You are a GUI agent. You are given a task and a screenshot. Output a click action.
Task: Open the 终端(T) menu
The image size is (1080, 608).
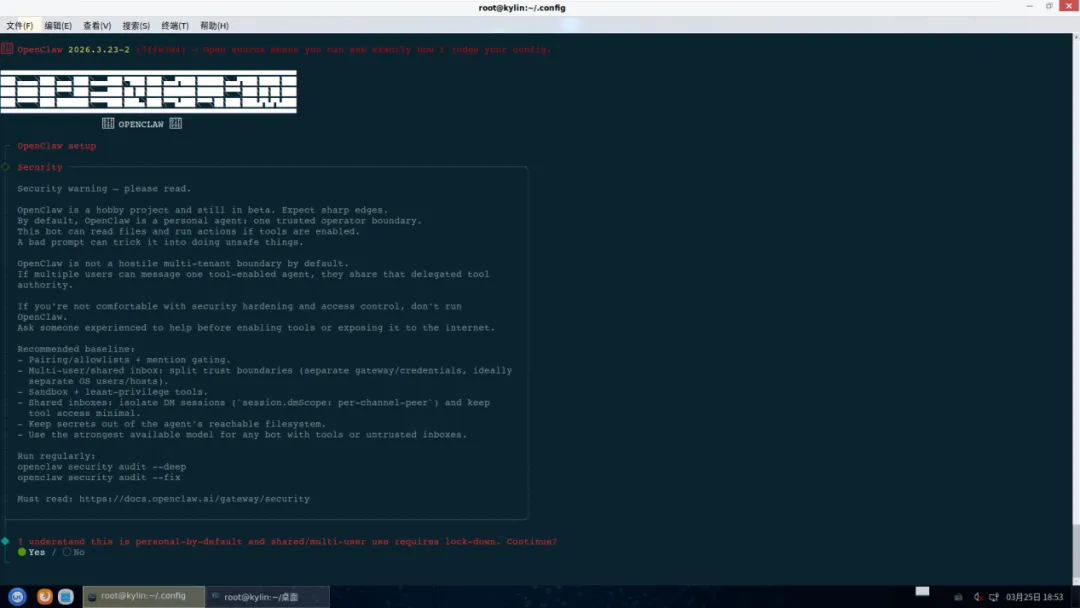(175, 25)
